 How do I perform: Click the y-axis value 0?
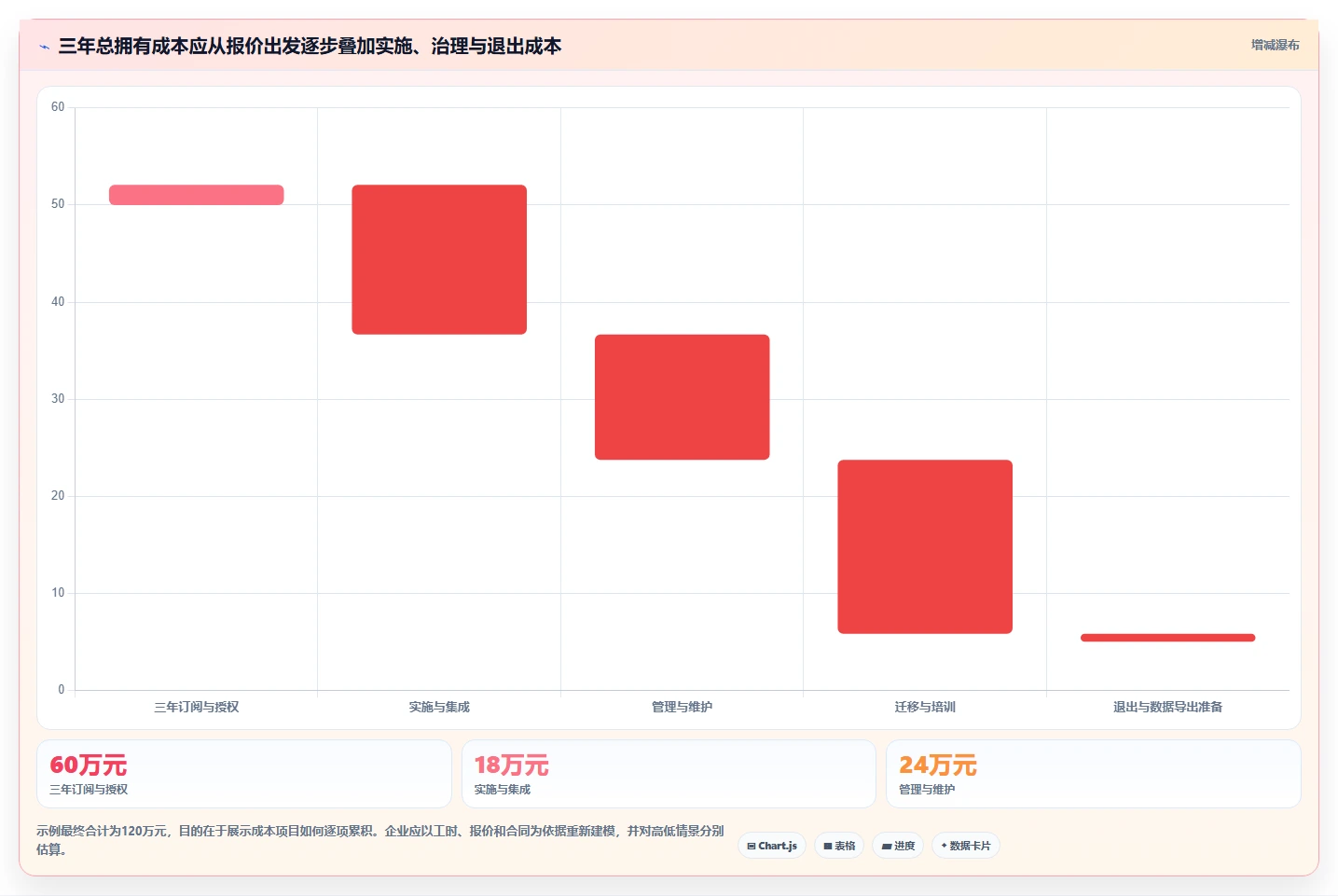[x=62, y=690]
